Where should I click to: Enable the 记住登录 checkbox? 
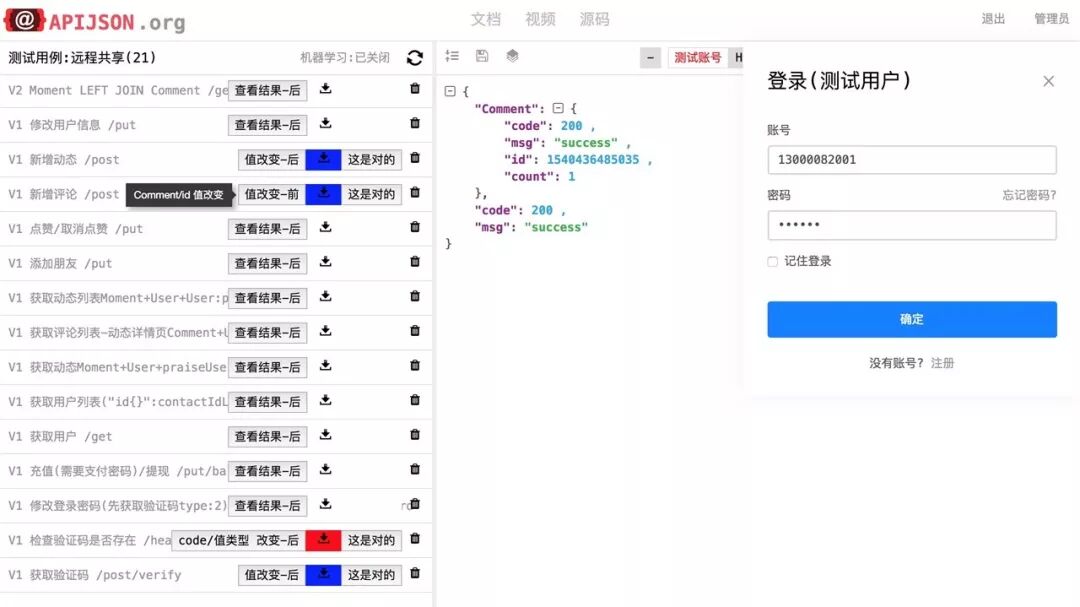point(772,261)
